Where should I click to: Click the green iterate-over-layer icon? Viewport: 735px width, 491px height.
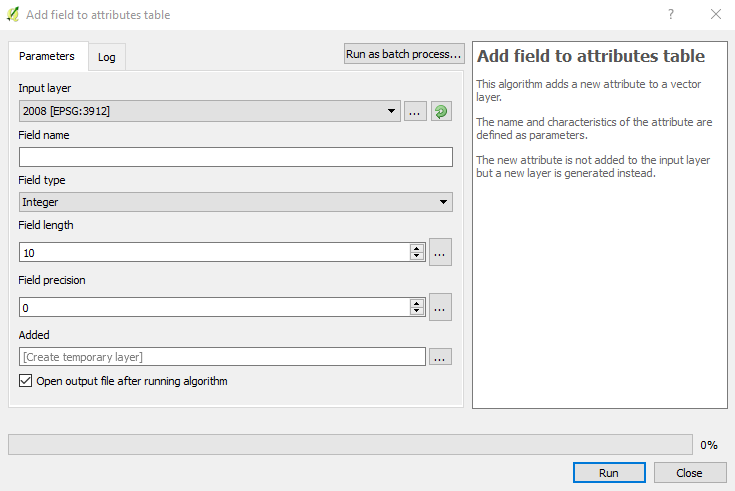(441, 111)
